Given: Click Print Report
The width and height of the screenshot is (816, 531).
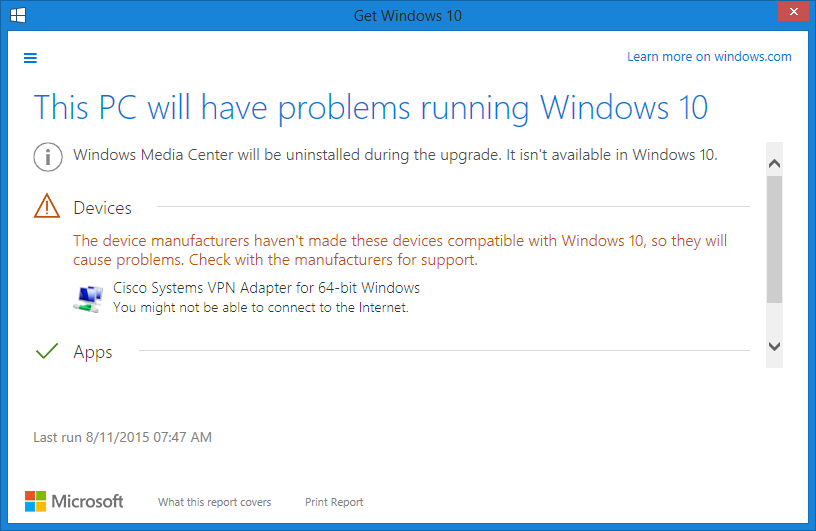Looking at the screenshot, I should point(334,502).
